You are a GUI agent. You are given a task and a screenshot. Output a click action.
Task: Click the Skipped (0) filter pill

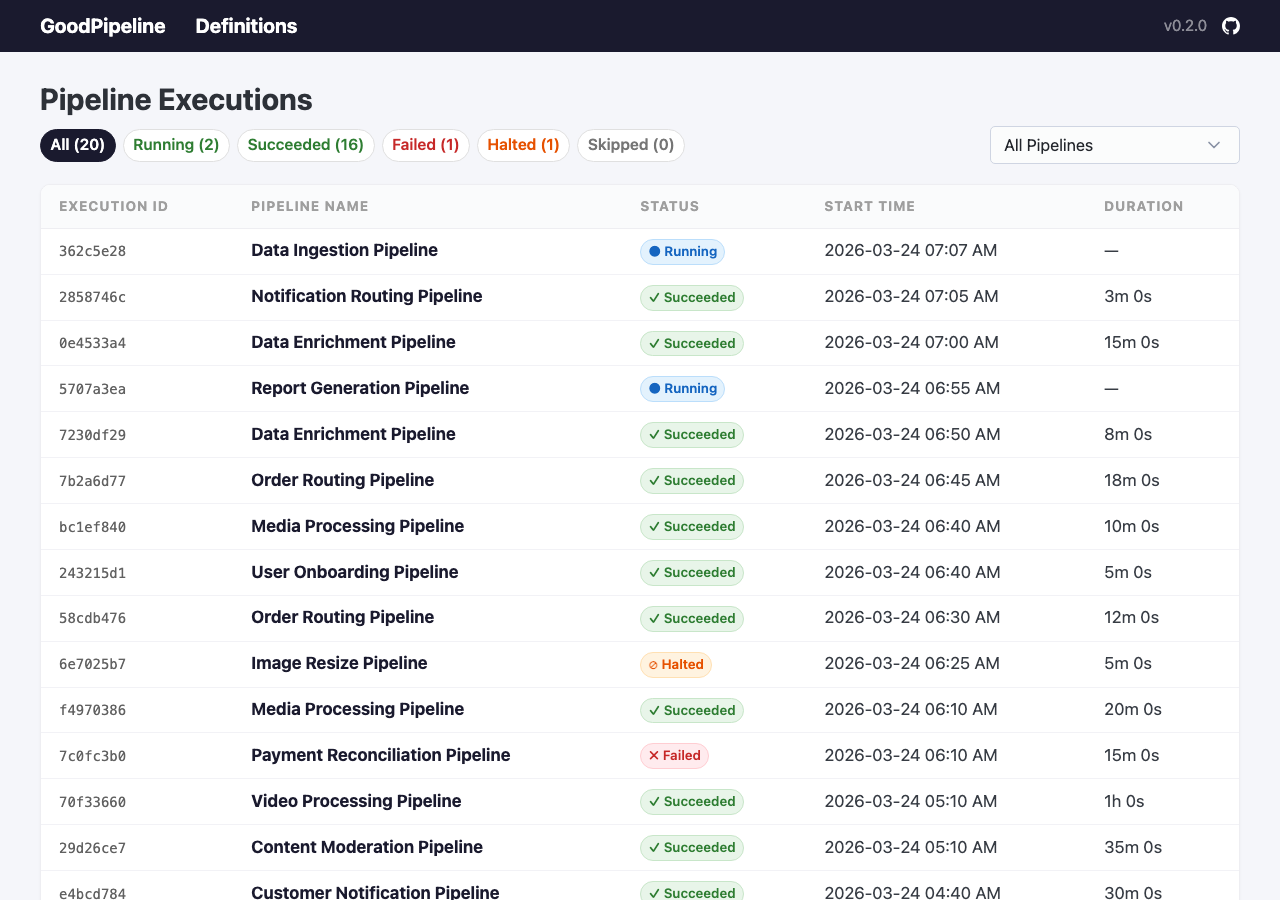631,145
